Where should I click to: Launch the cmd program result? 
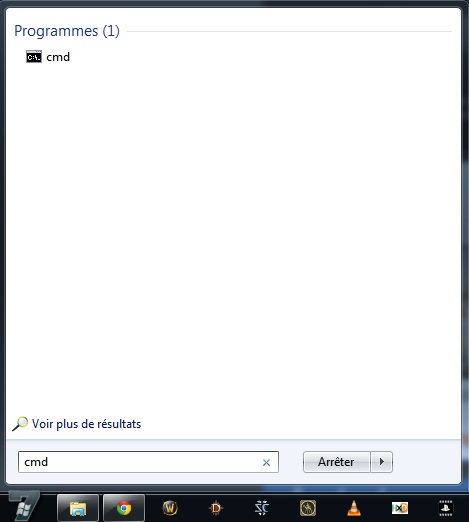tap(48, 57)
